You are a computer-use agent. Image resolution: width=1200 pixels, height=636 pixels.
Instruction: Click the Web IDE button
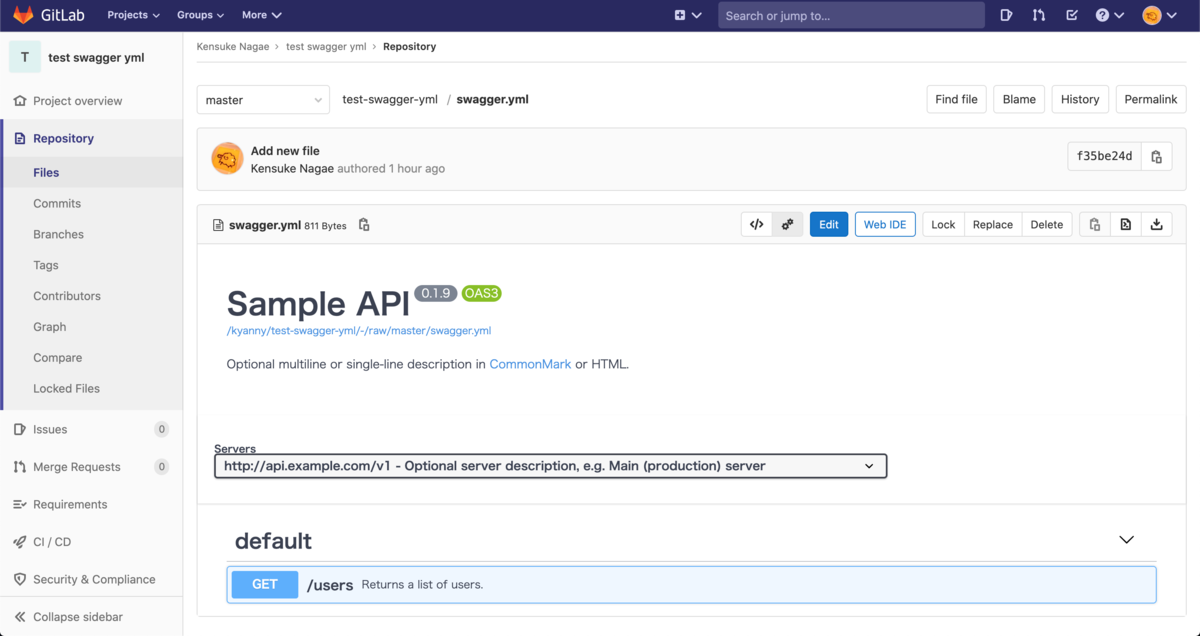885,224
